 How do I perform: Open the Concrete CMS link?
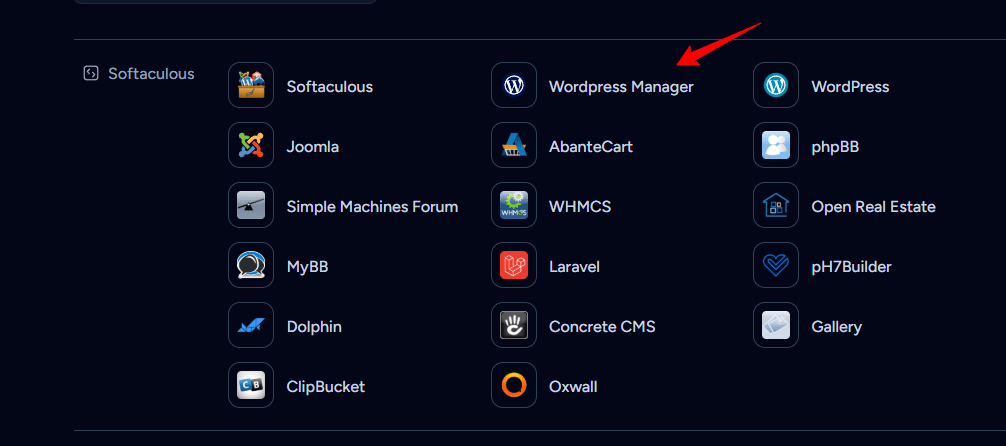602,327
